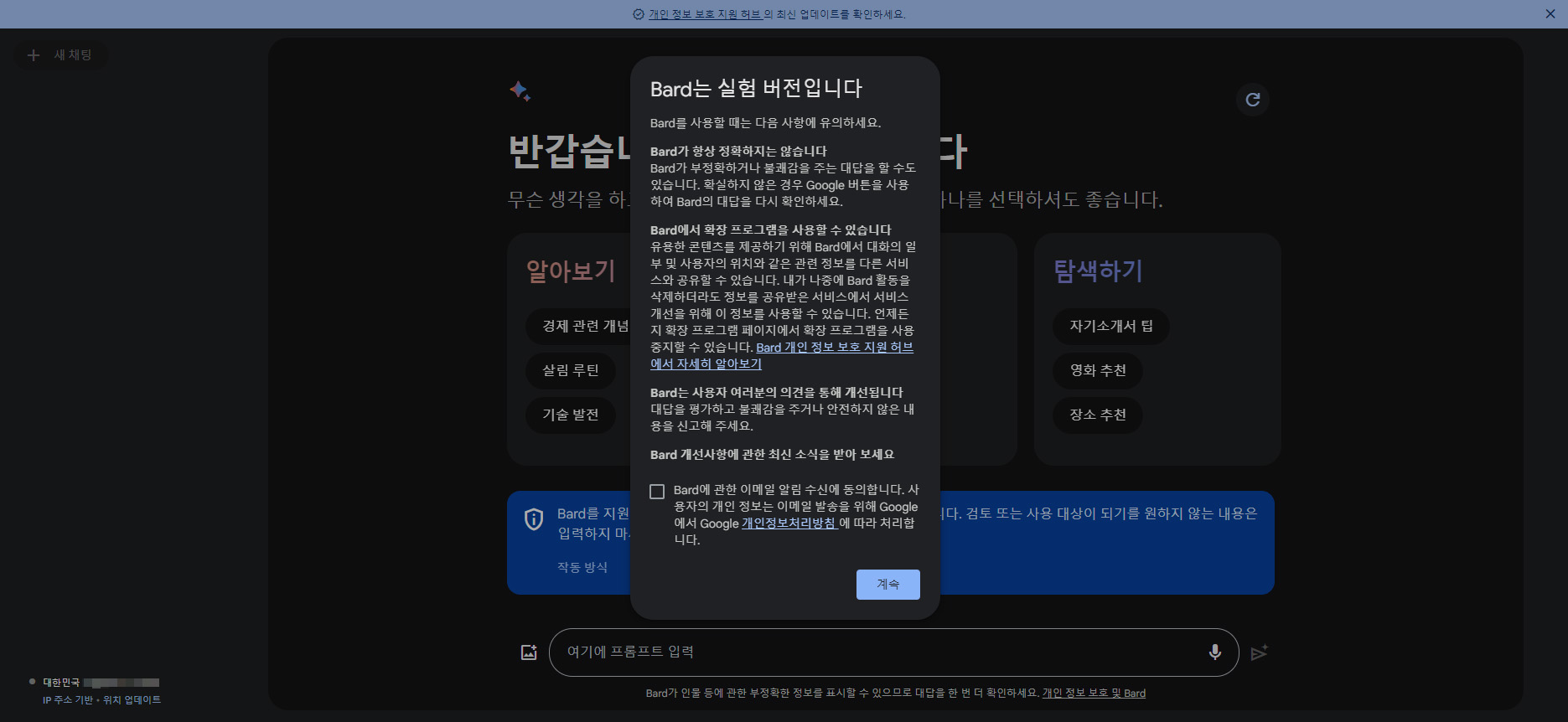Select the 자기소개서 팁 chip
Screen dimensions: 1568x722
point(1111,326)
